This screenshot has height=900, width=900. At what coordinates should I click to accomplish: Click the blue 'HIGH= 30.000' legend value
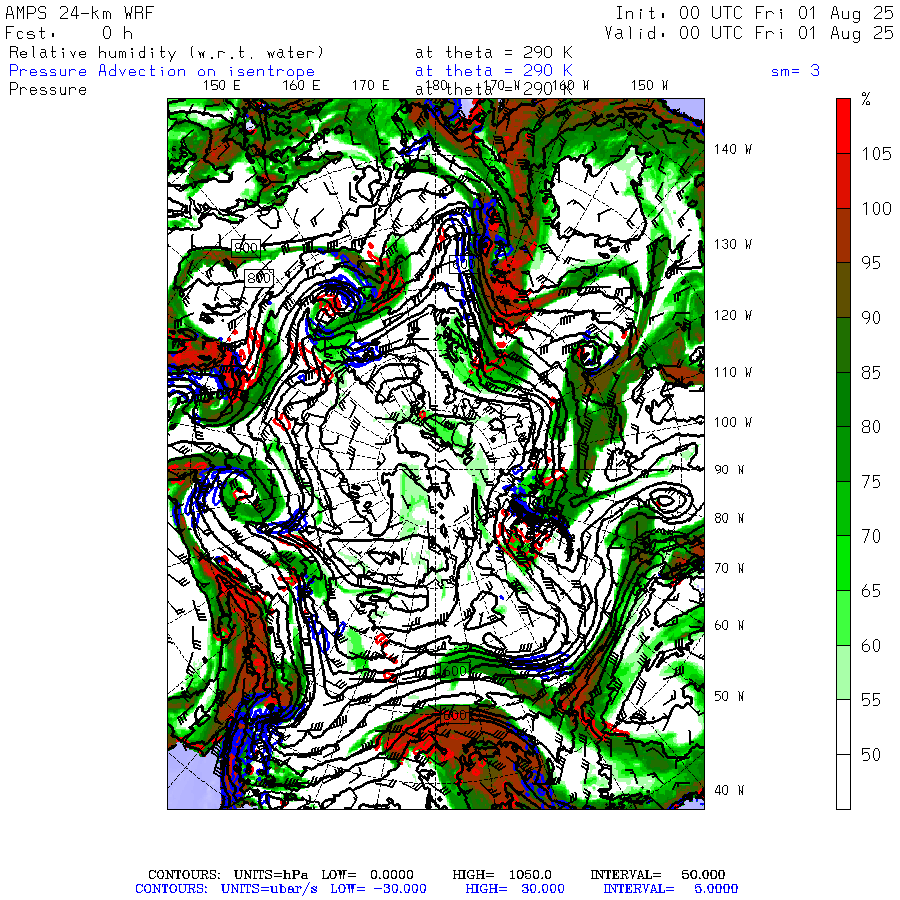(515, 889)
